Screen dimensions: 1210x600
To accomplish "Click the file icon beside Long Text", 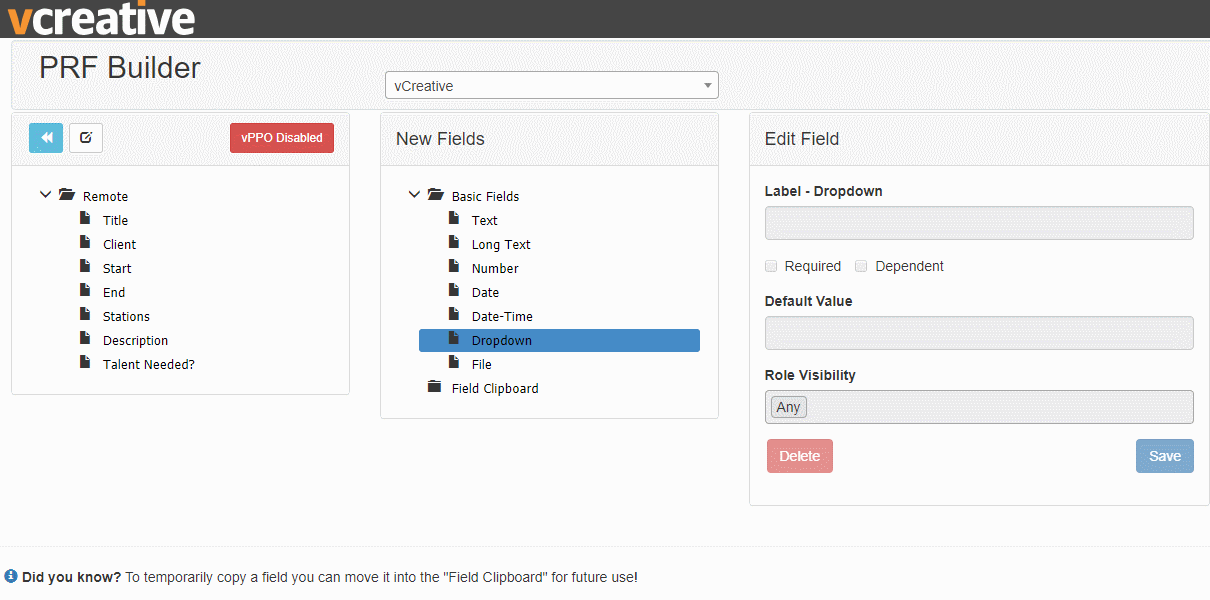I will pyautogui.click(x=454, y=243).
